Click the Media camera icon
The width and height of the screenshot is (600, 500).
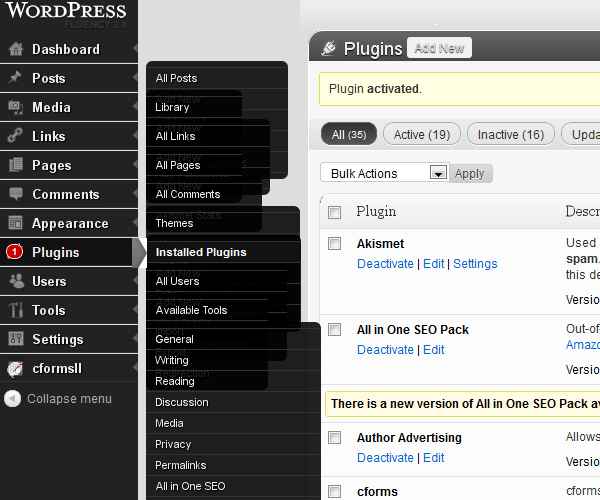pos(16,107)
